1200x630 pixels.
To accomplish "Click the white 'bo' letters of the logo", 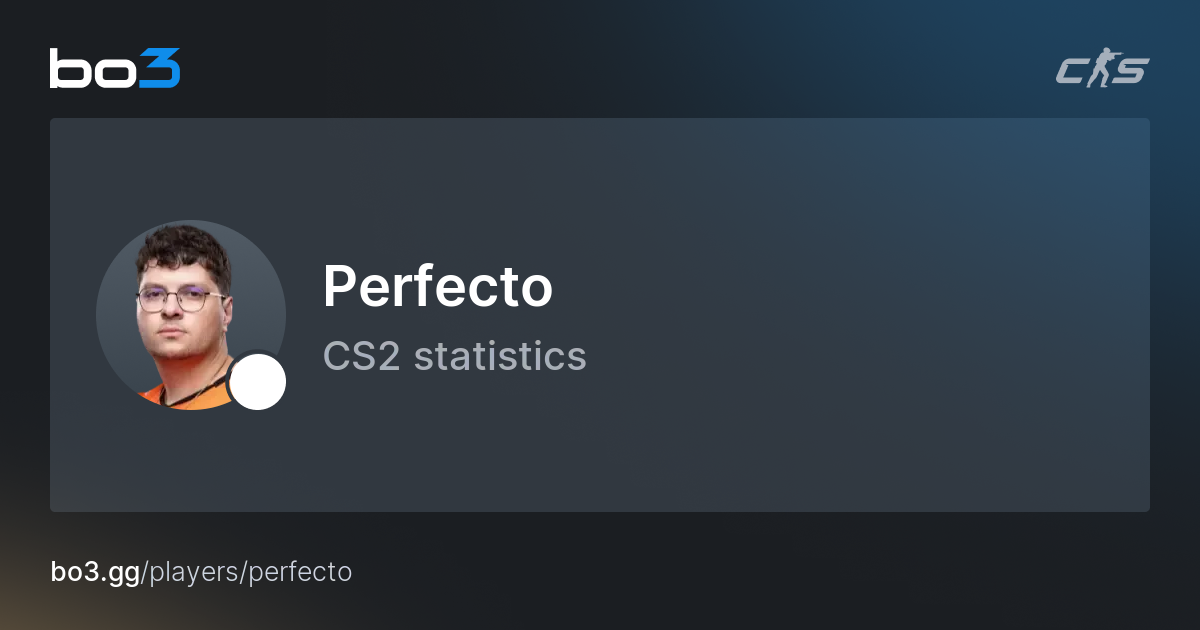I will click(94, 69).
